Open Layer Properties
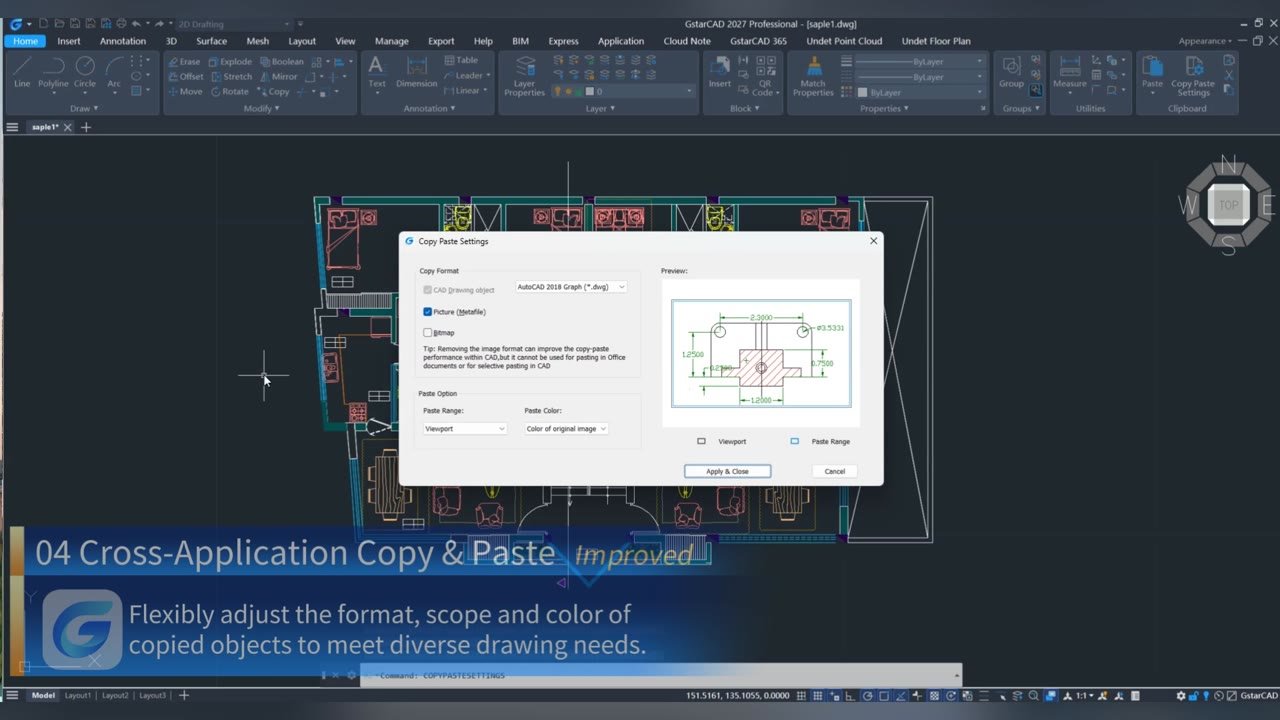The image size is (1280, 720). (524, 76)
